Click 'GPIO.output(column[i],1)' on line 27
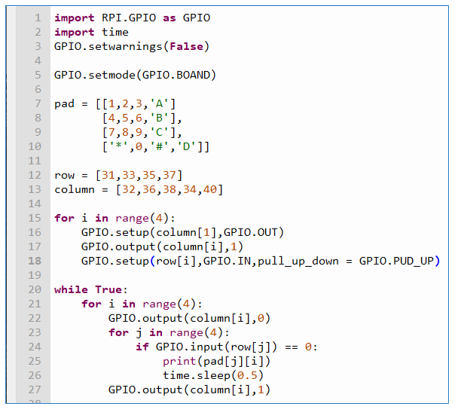The image size is (457, 409). point(189,389)
